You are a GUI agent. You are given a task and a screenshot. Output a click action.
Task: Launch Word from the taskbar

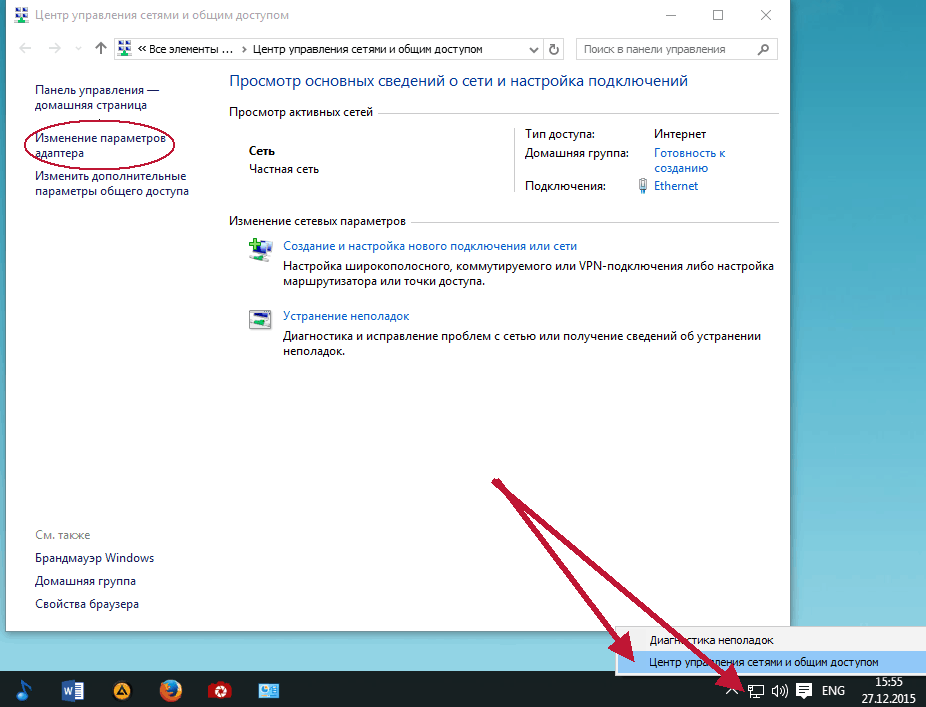pos(73,690)
